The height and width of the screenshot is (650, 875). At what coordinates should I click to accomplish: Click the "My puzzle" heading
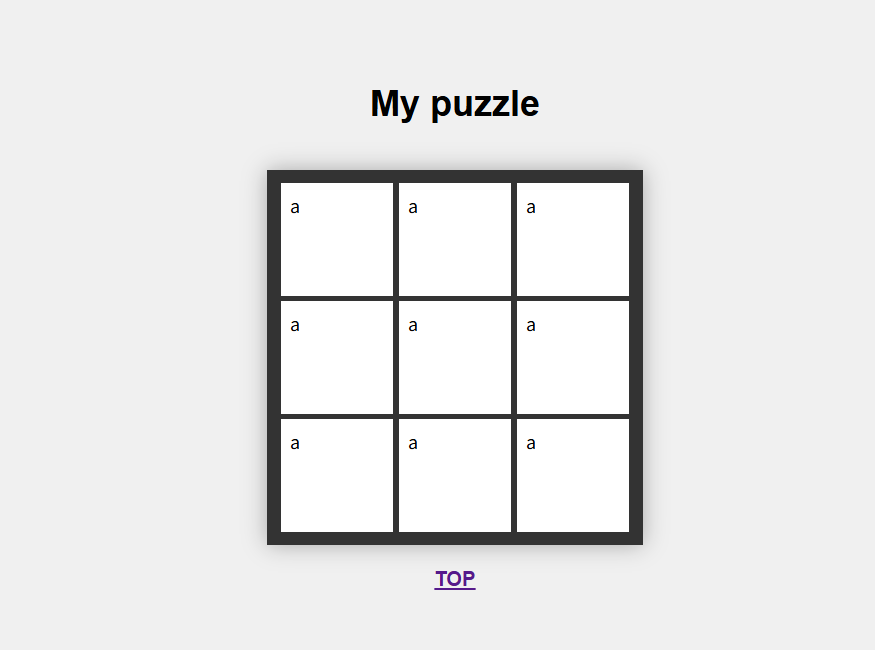[x=455, y=104]
